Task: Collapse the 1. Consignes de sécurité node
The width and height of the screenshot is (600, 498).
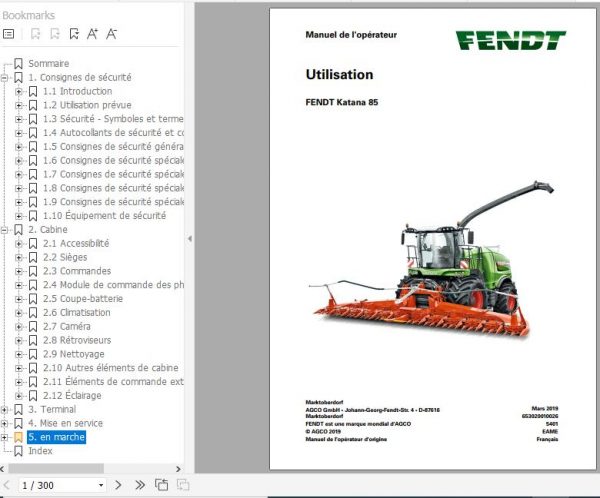Action: [x=4, y=78]
